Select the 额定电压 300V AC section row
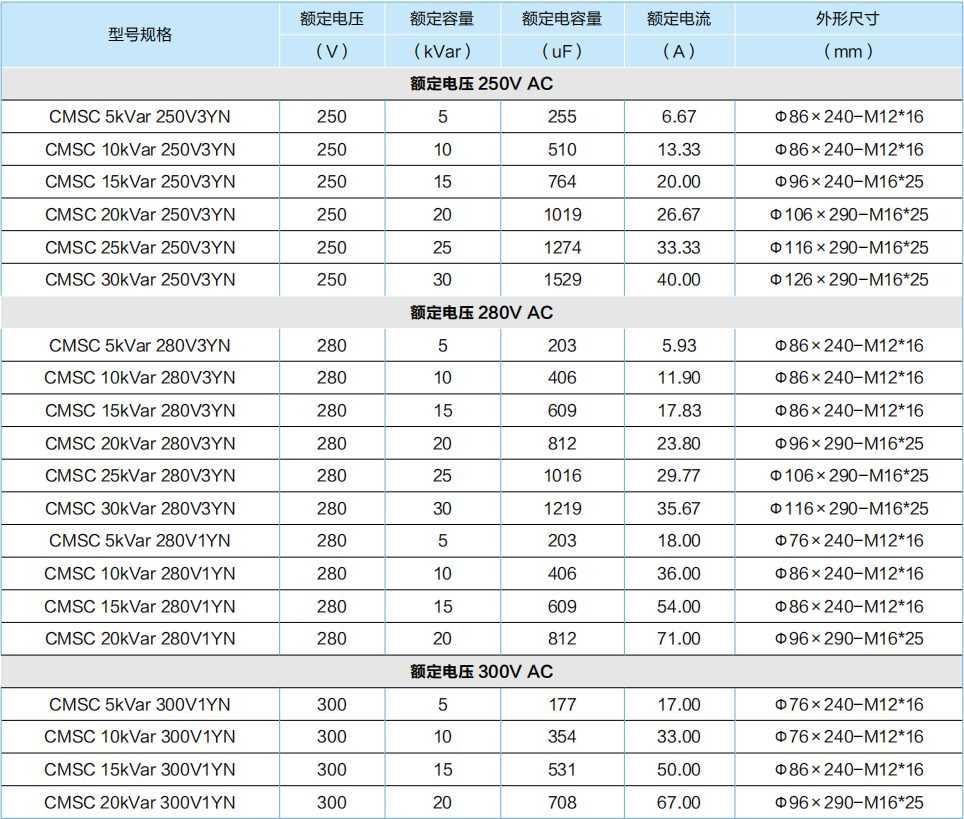This screenshot has width=964, height=819. click(482, 671)
